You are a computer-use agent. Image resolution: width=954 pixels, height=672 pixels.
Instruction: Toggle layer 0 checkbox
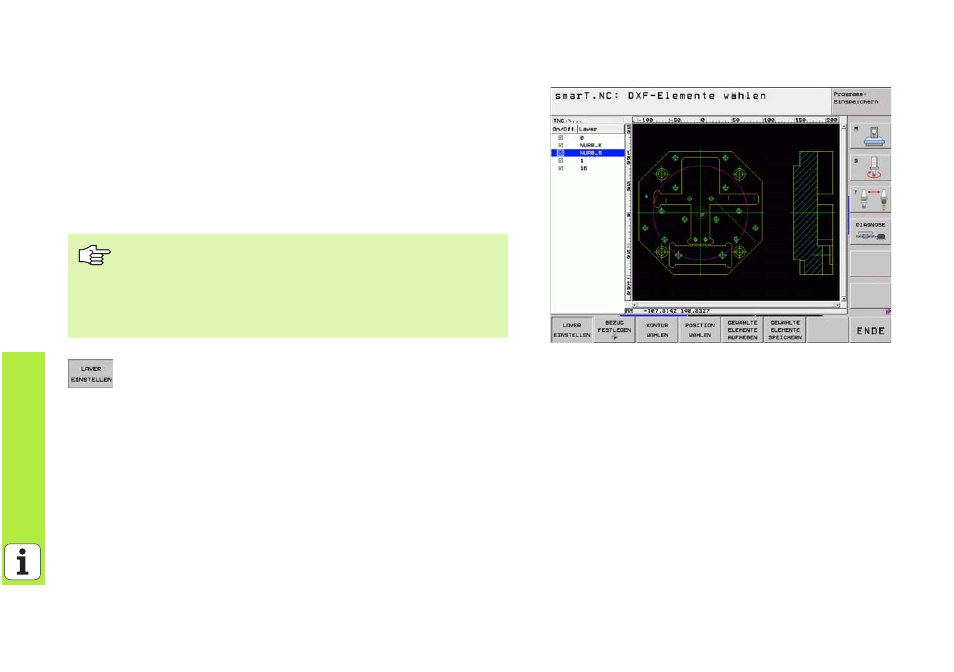coord(560,138)
